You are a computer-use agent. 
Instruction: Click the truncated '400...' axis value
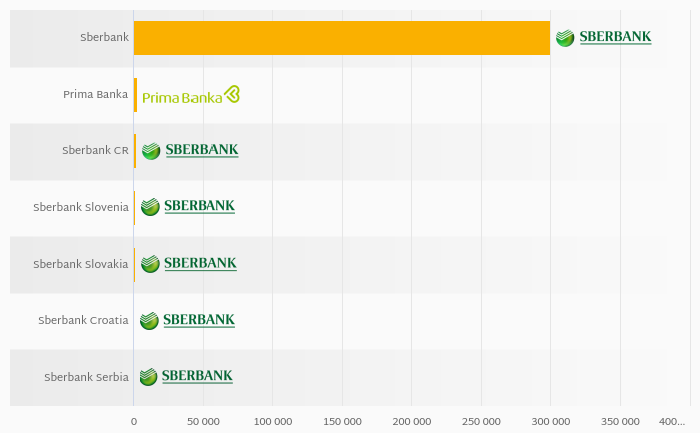pos(672,421)
